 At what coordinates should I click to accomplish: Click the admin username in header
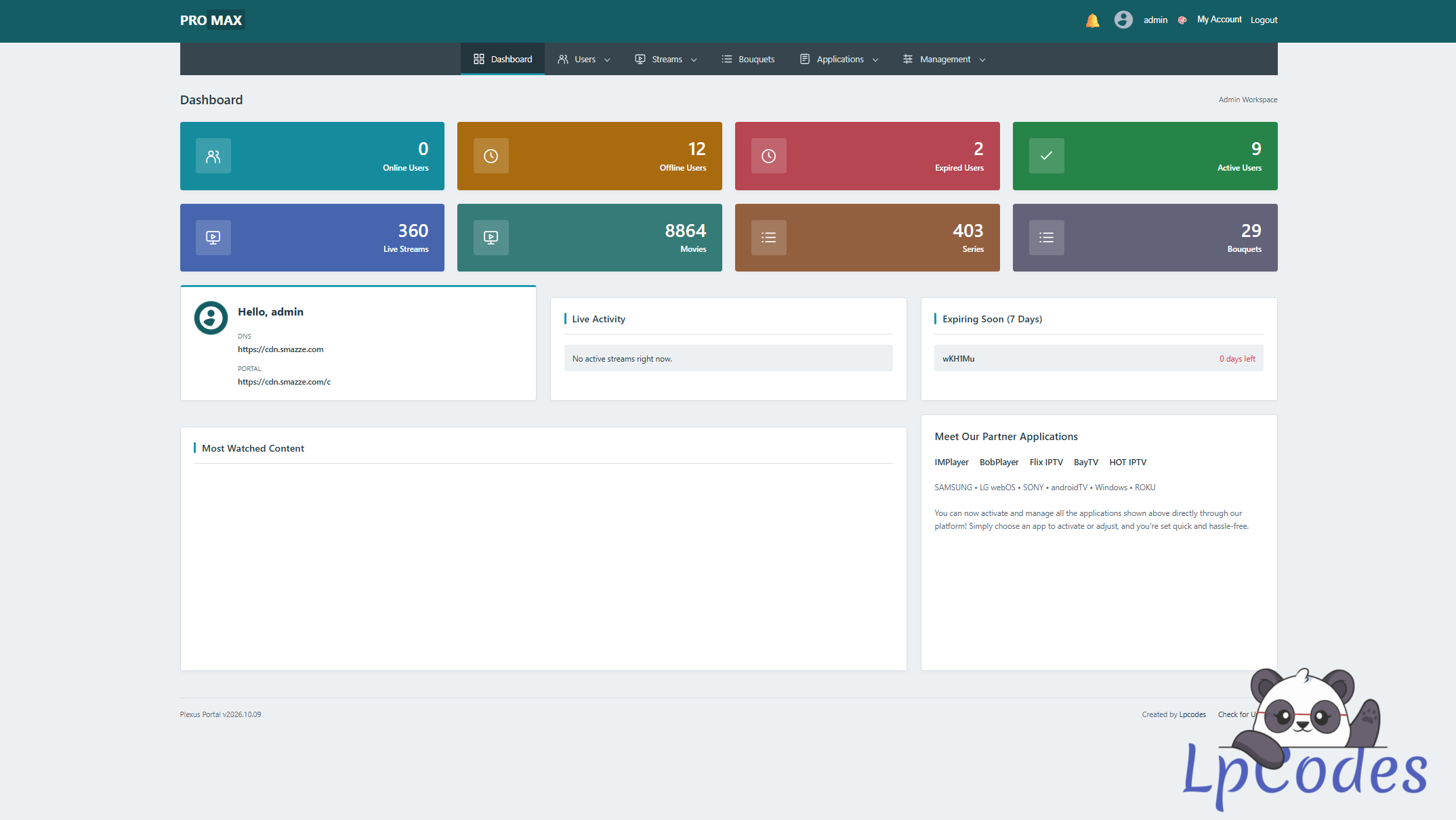(1156, 20)
